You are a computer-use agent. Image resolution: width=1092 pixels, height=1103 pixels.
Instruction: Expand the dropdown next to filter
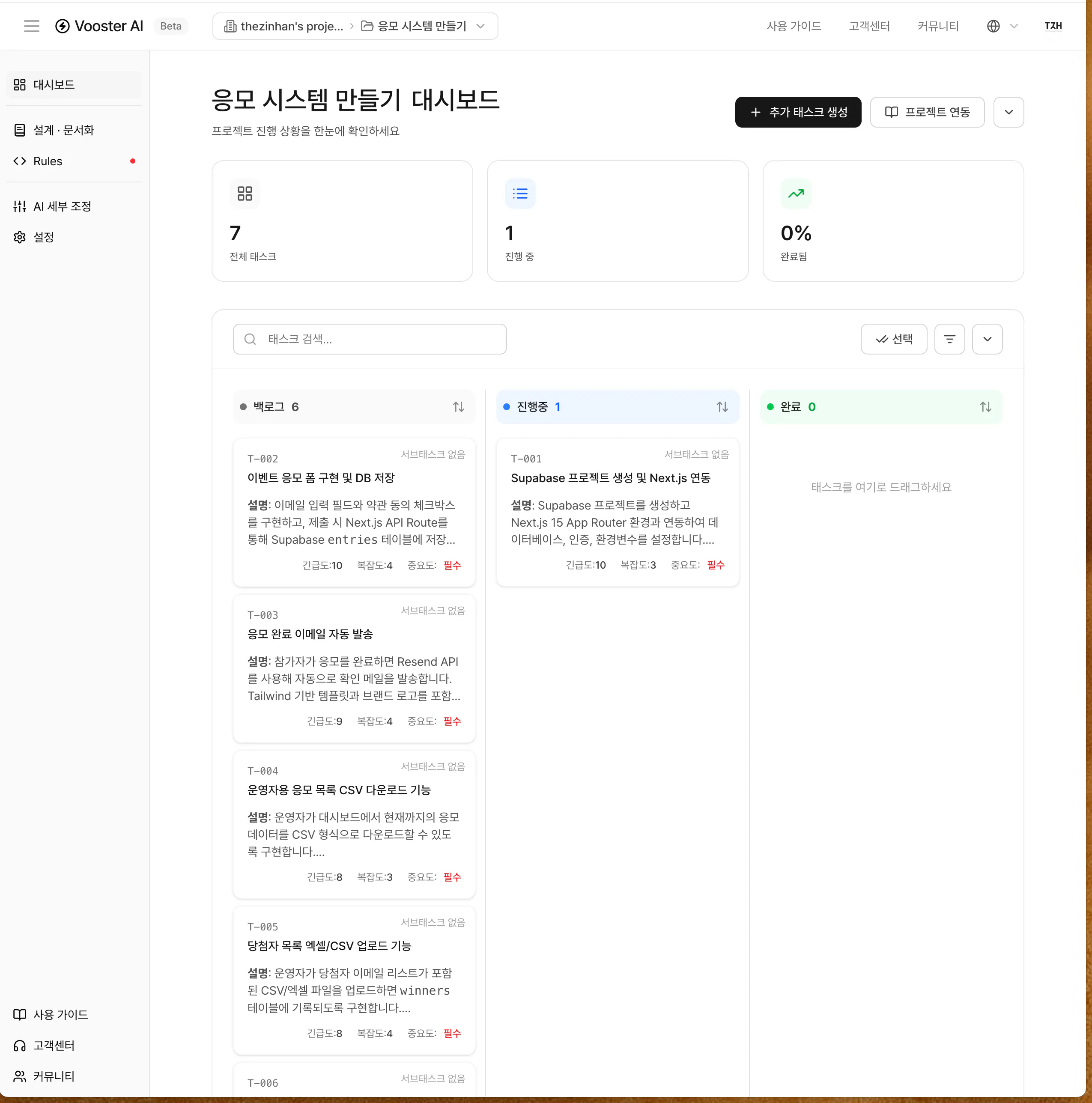(x=987, y=339)
